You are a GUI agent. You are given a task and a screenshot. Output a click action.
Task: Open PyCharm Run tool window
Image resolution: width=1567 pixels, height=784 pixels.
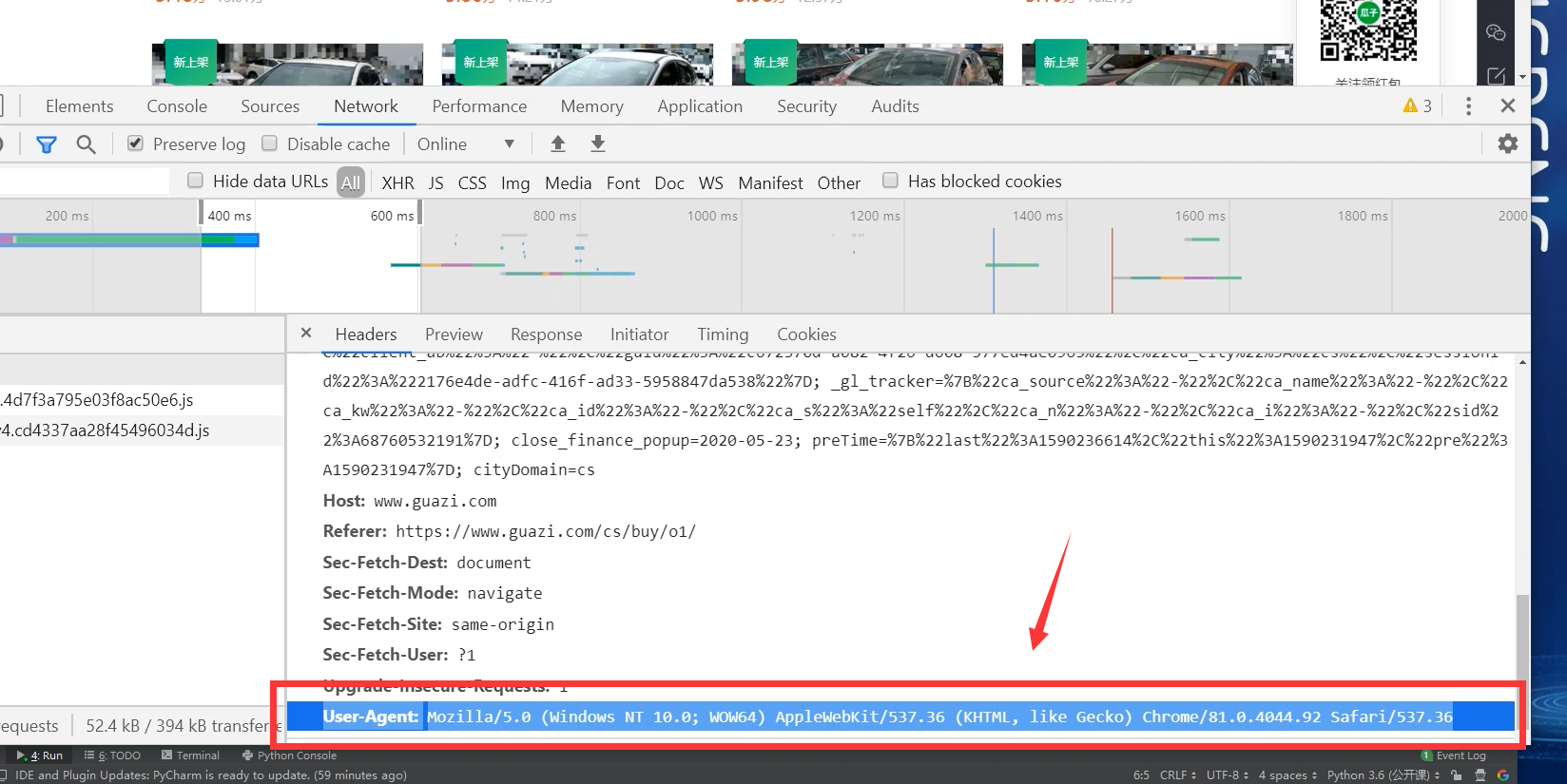pyautogui.click(x=40, y=755)
